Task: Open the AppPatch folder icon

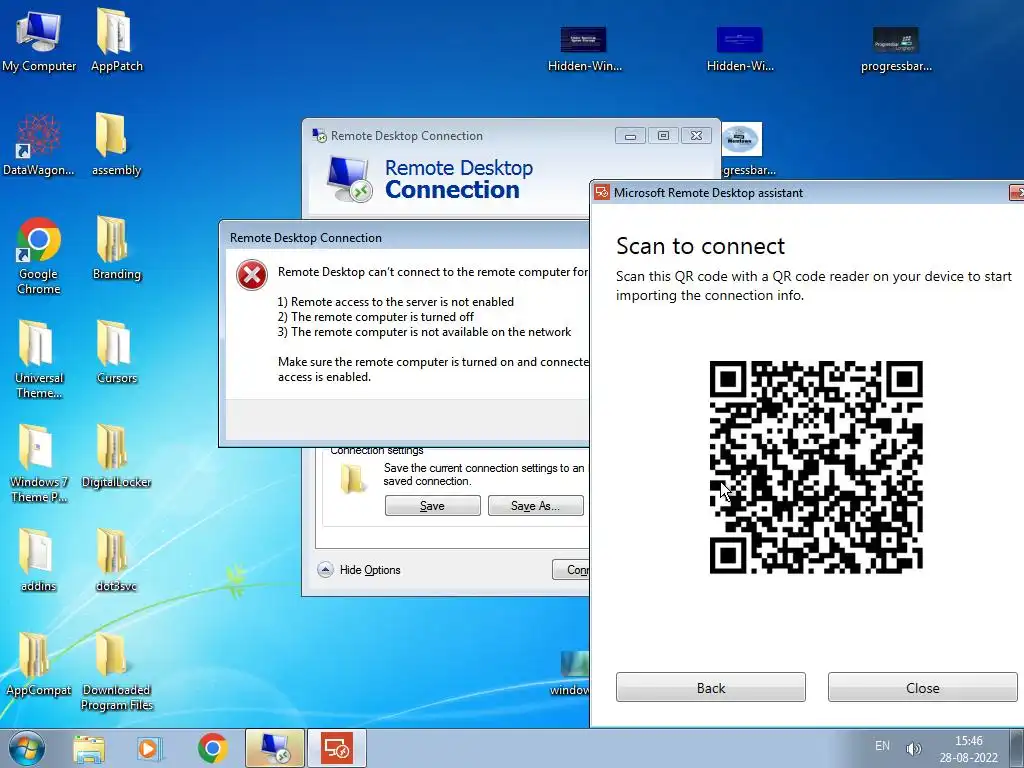Action: pos(116,40)
